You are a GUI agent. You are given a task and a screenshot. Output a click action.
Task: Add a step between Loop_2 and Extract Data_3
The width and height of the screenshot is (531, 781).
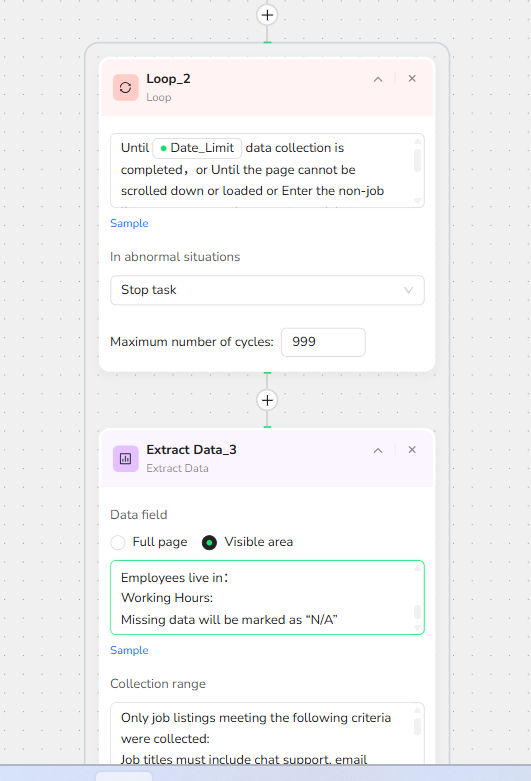pyautogui.click(x=267, y=400)
